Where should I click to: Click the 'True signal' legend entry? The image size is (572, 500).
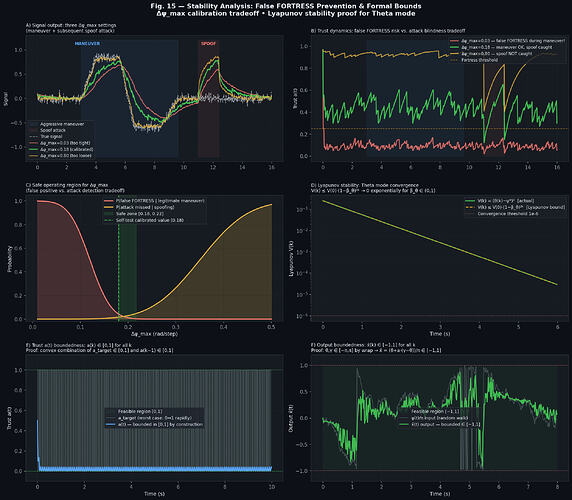pos(46,136)
